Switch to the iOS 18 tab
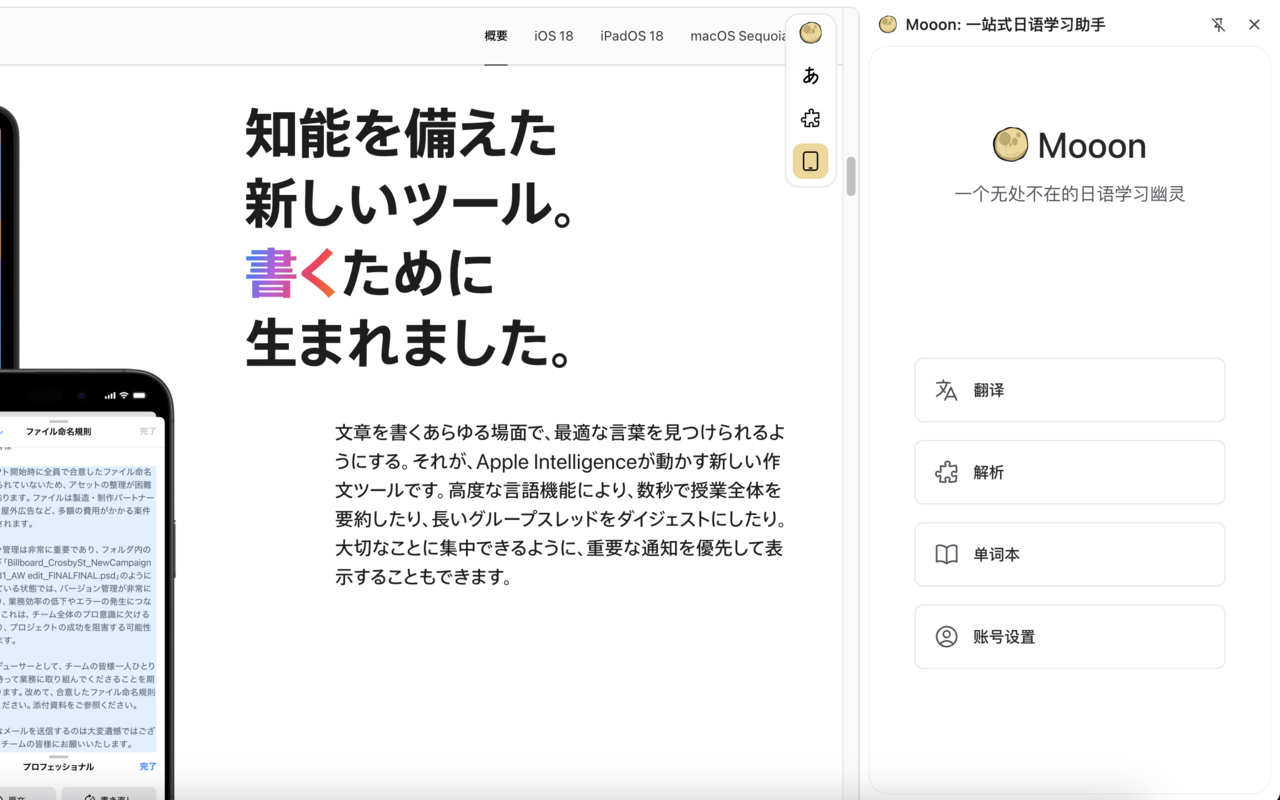The height and width of the screenshot is (800, 1280). click(x=554, y=36)
